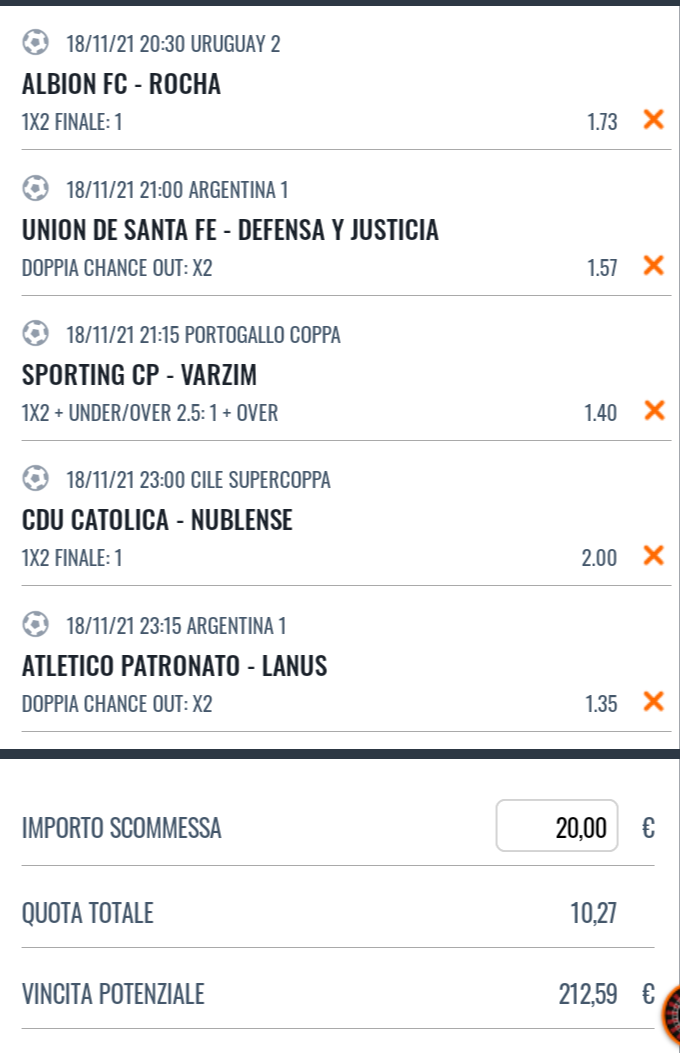Screen dimensions: 680x1053
Task: Remove Union de Santa Fe bet selection
Action: click(653, 265)
